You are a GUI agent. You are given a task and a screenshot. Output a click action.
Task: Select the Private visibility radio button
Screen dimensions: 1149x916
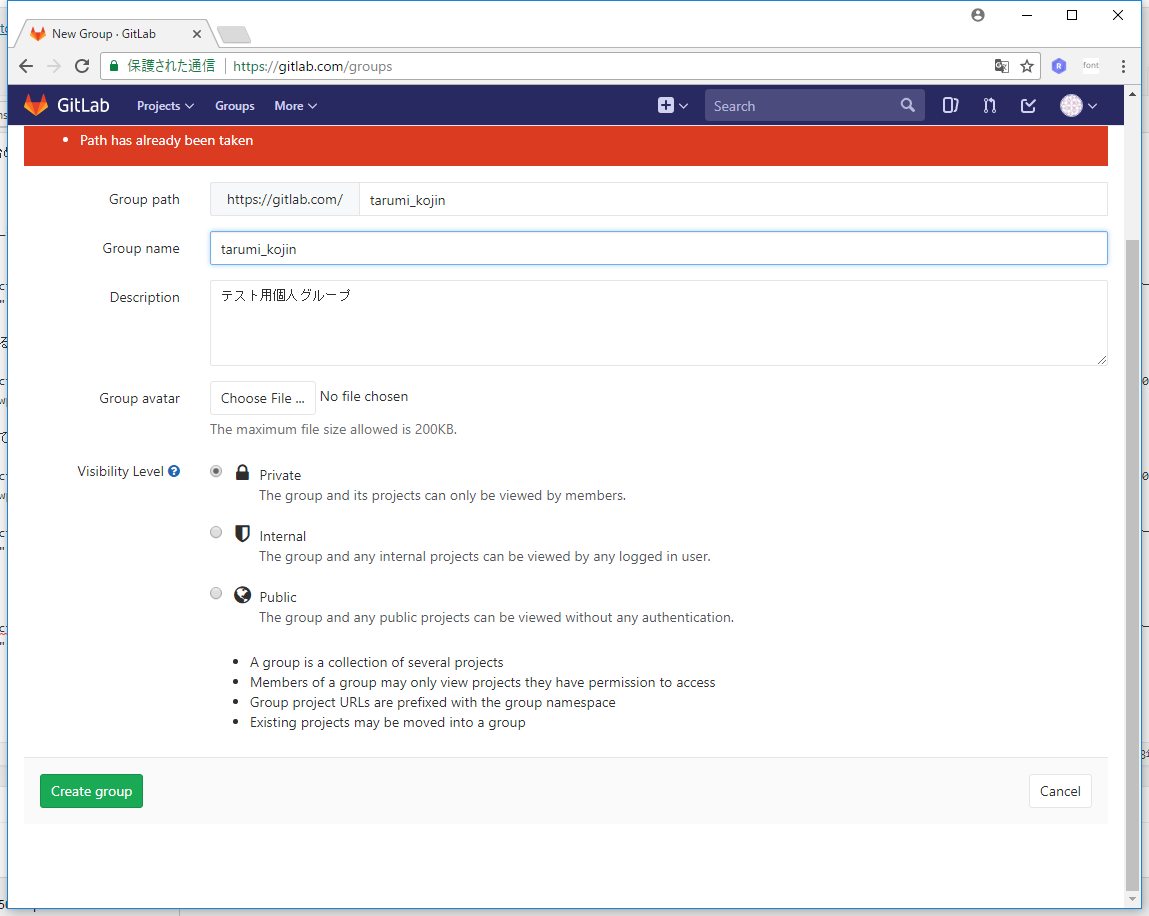(216, 472)
